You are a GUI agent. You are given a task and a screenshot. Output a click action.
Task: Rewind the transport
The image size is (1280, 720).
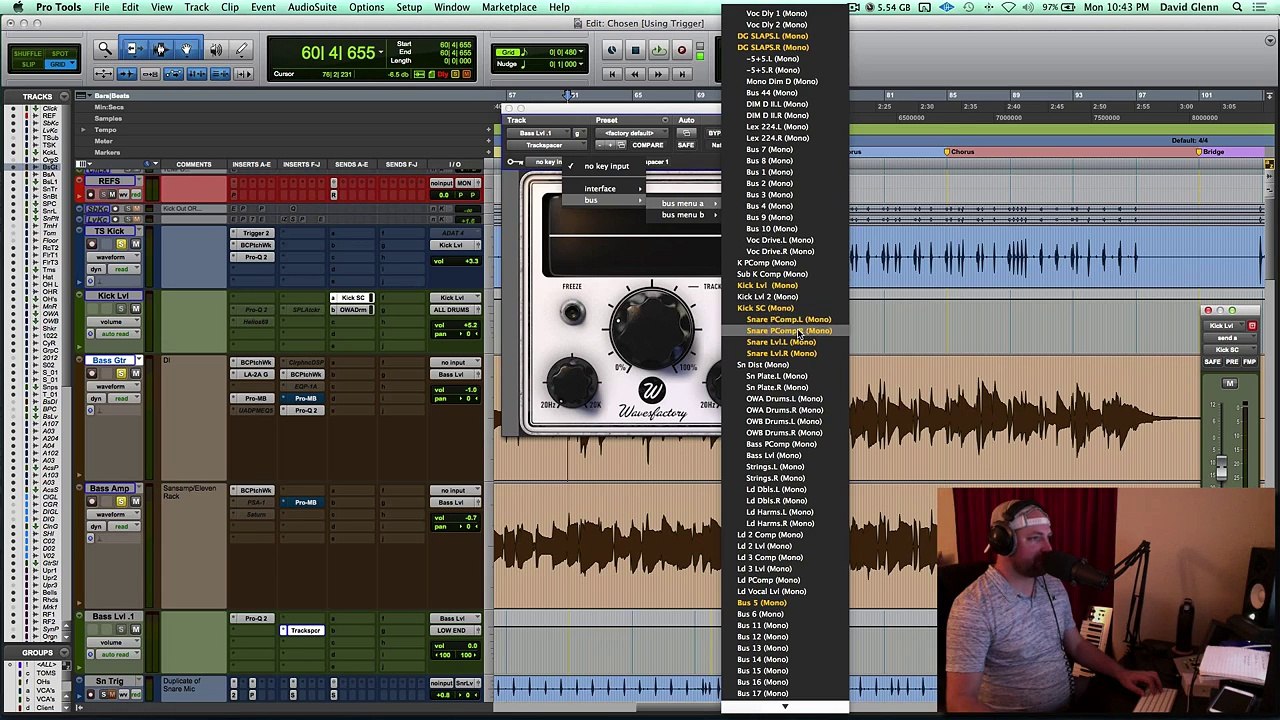[635, 74]
